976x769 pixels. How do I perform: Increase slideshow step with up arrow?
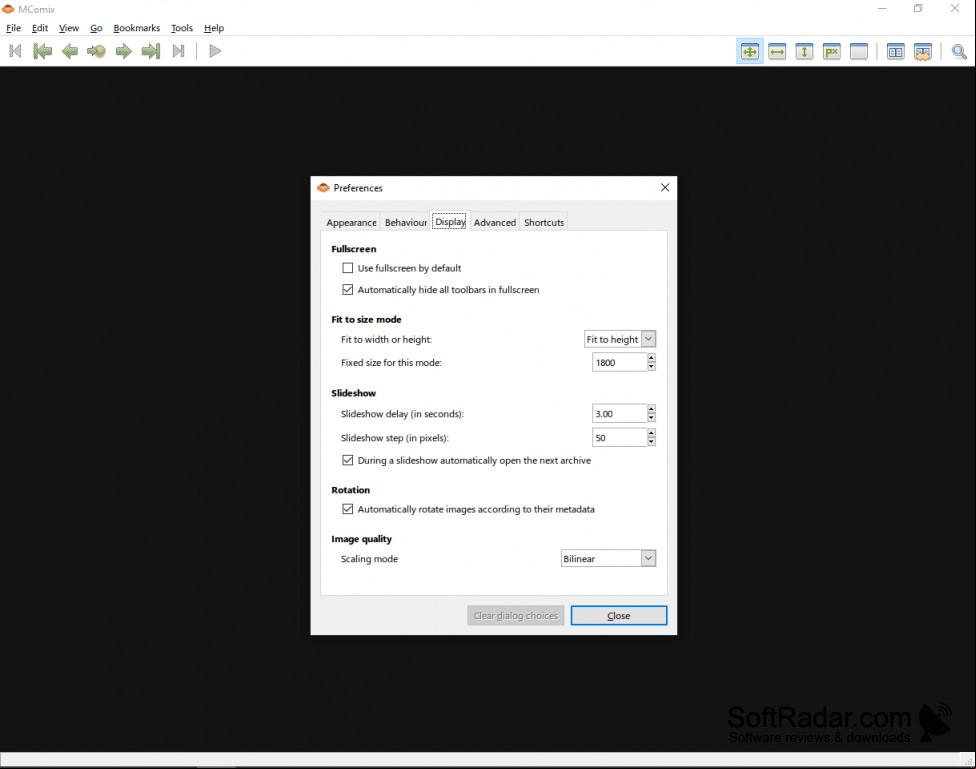coord(651,433)
